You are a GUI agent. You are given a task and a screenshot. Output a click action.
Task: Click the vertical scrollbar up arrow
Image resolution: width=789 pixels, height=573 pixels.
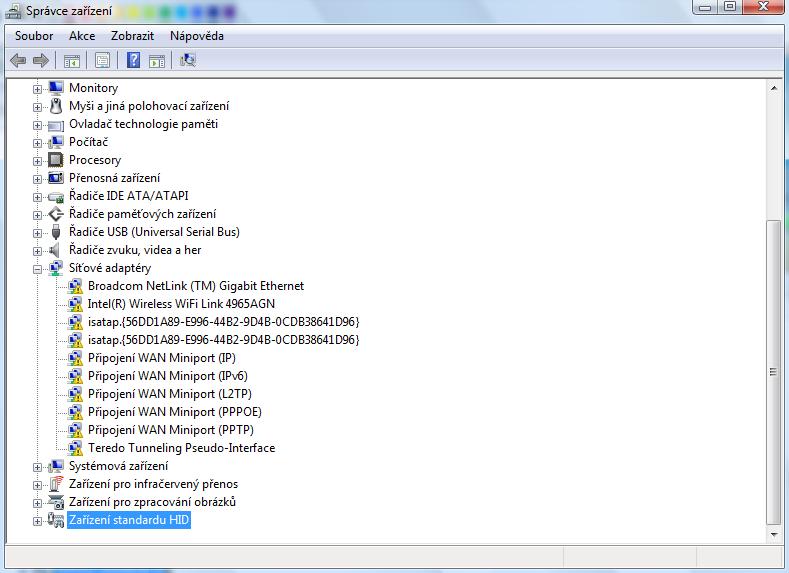(x=773, y=89)
